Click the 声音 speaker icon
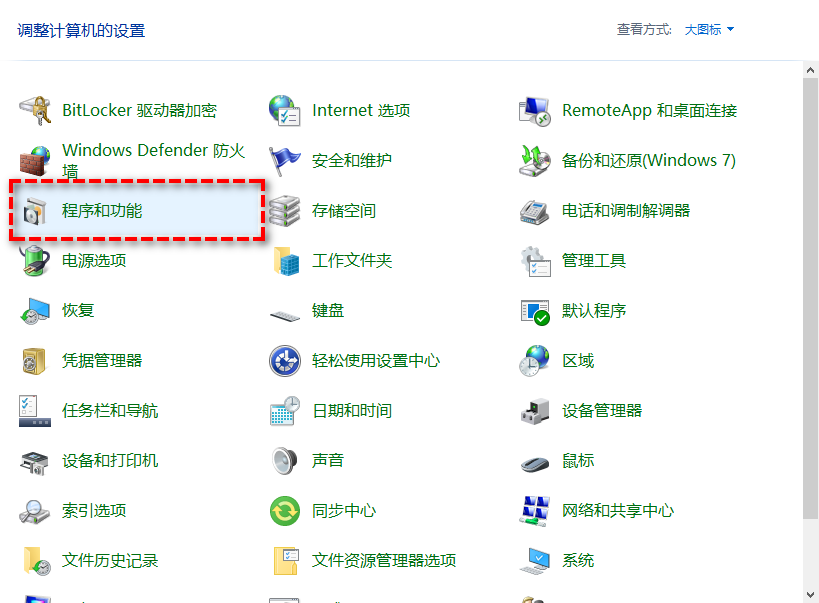The height and width of the screenshot is (603, 819). coord(285,461)
